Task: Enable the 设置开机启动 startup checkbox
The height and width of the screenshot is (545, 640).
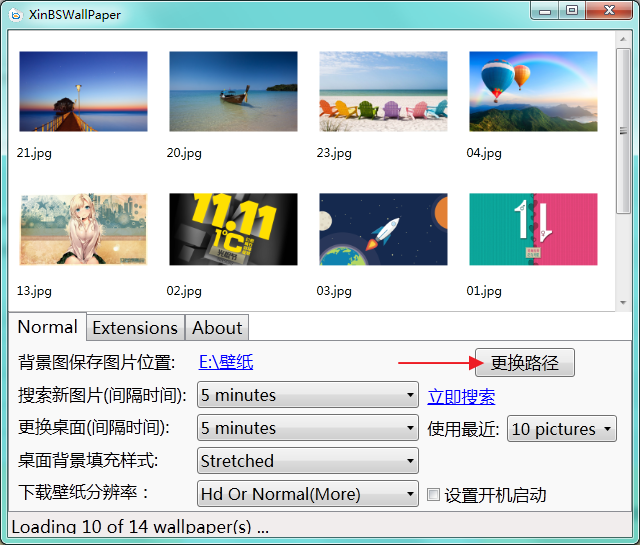Action: coord(434,495)
